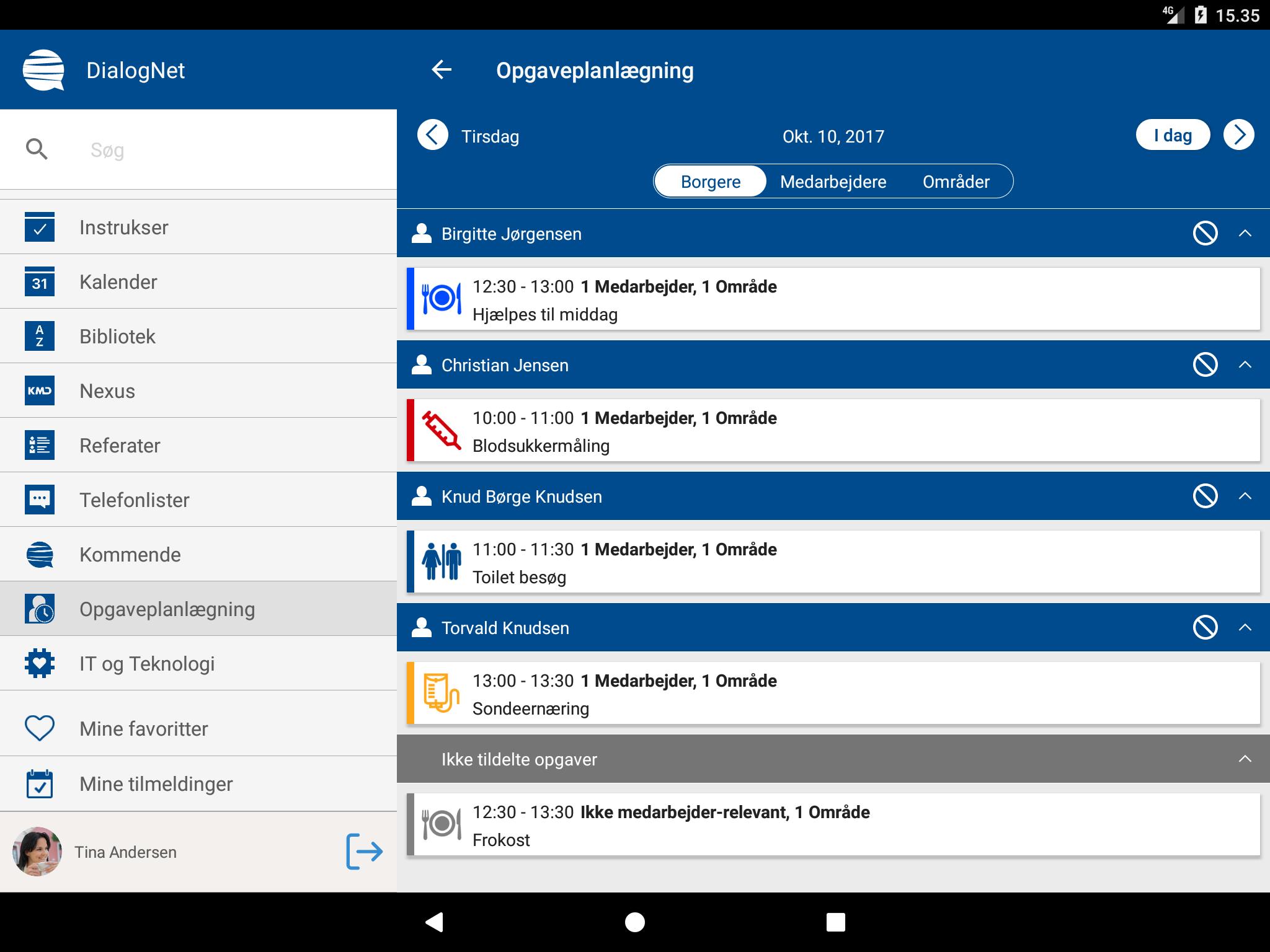Click the person icon next to Torvald Knudsen
Viewport: 1270px width, 952px height.
click(422, 628)
